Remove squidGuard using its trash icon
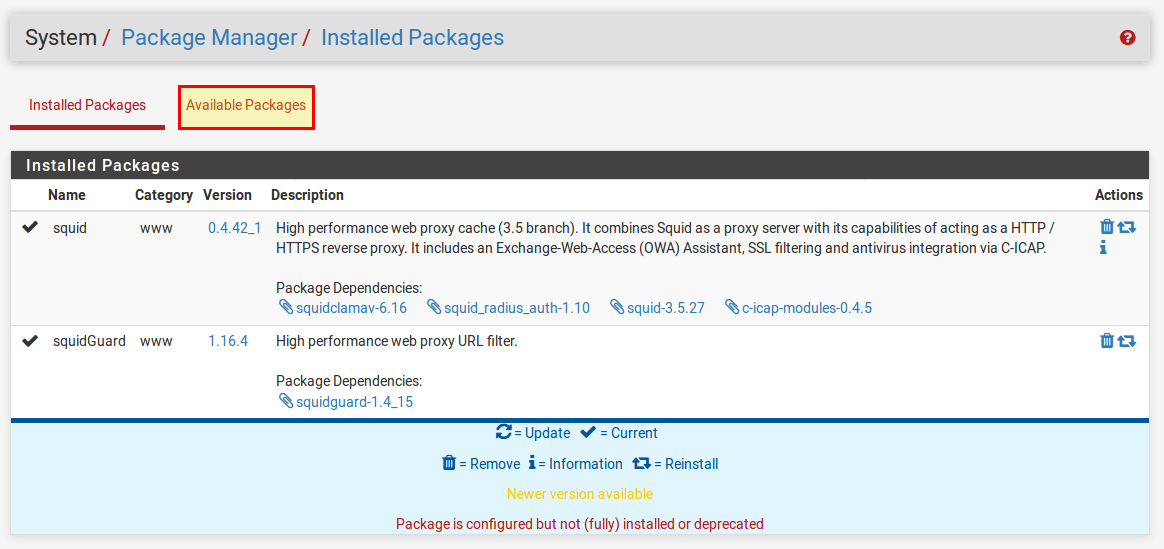 point(1106,341)
